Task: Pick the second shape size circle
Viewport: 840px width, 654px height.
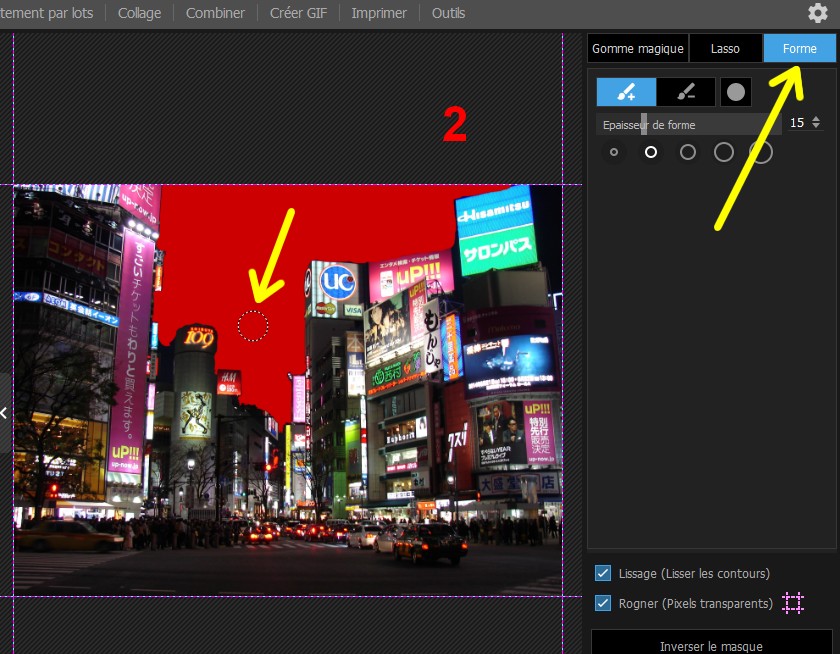Action: [x=651, y=152]
